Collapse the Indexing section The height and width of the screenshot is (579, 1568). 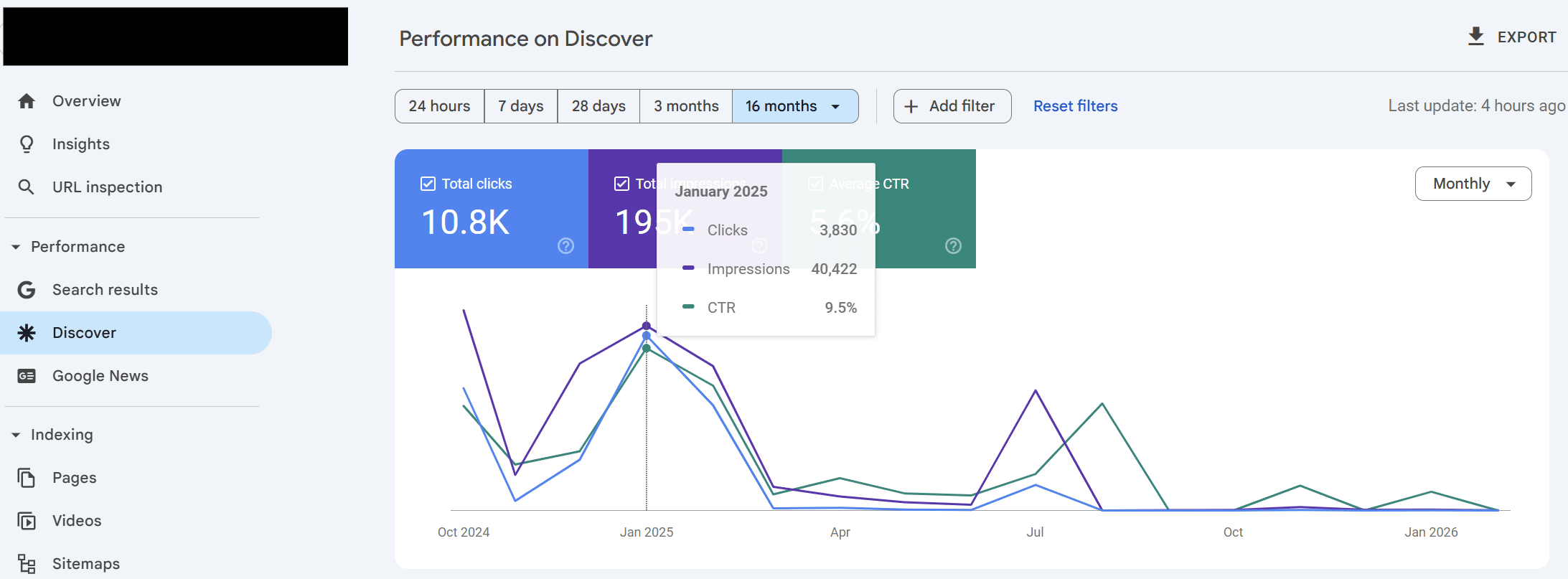click(16, 435)
